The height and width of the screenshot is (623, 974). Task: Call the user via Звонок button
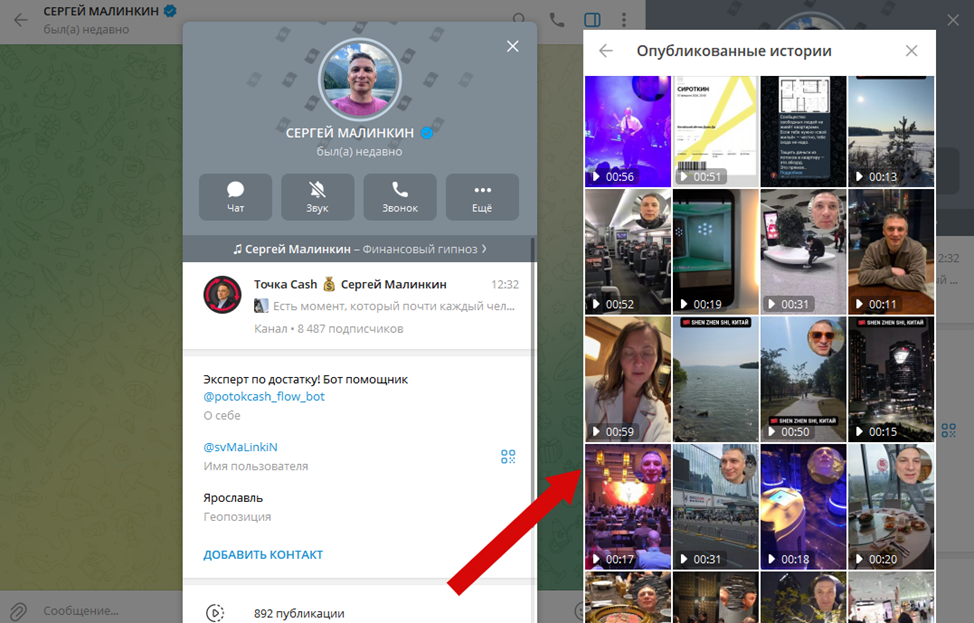[400, 197]
